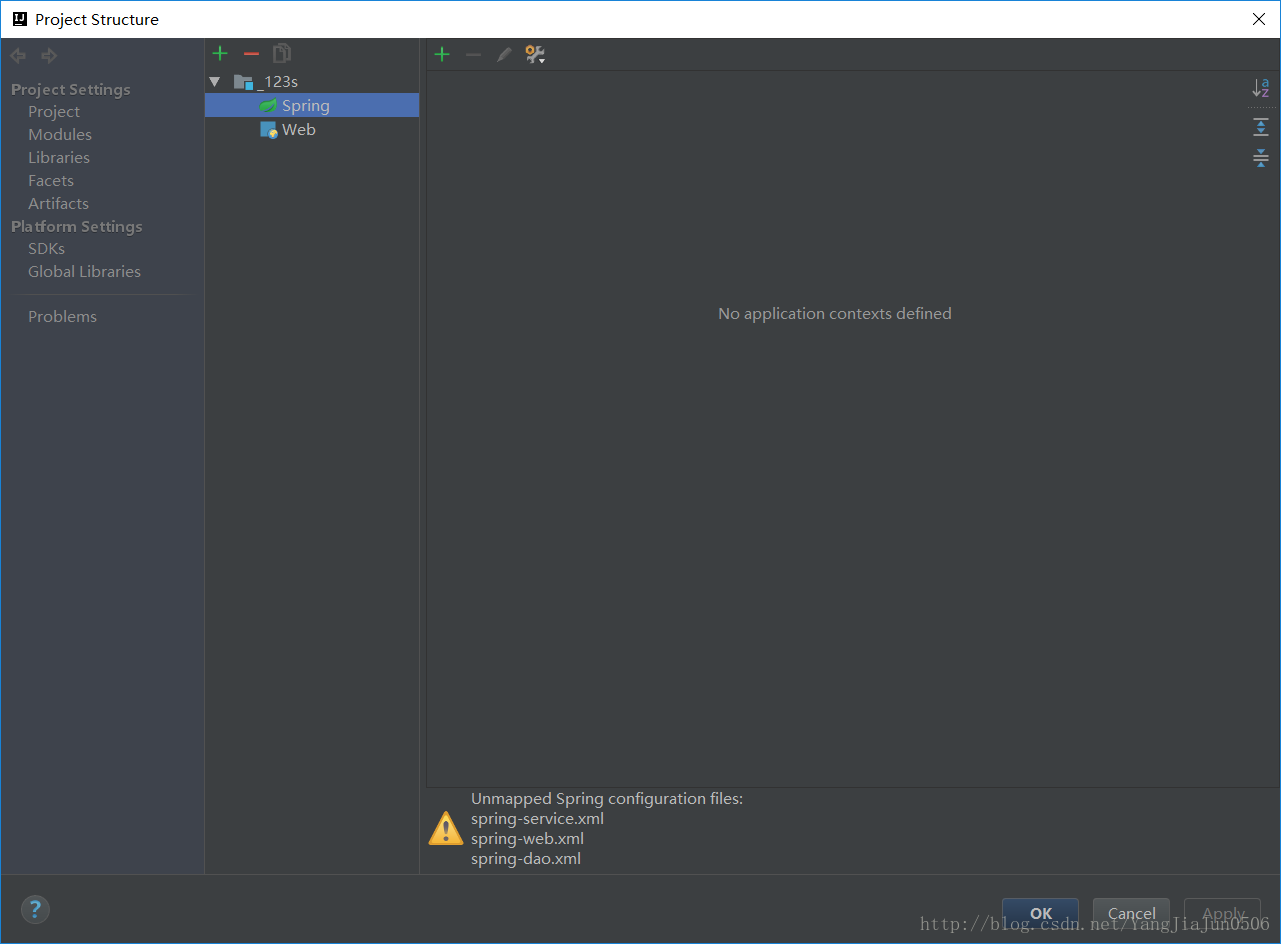The width and height of the screenshot is (1281, 944).
Task: Click the 'Platform Settings' section header
Action: [x=77, y=226]
